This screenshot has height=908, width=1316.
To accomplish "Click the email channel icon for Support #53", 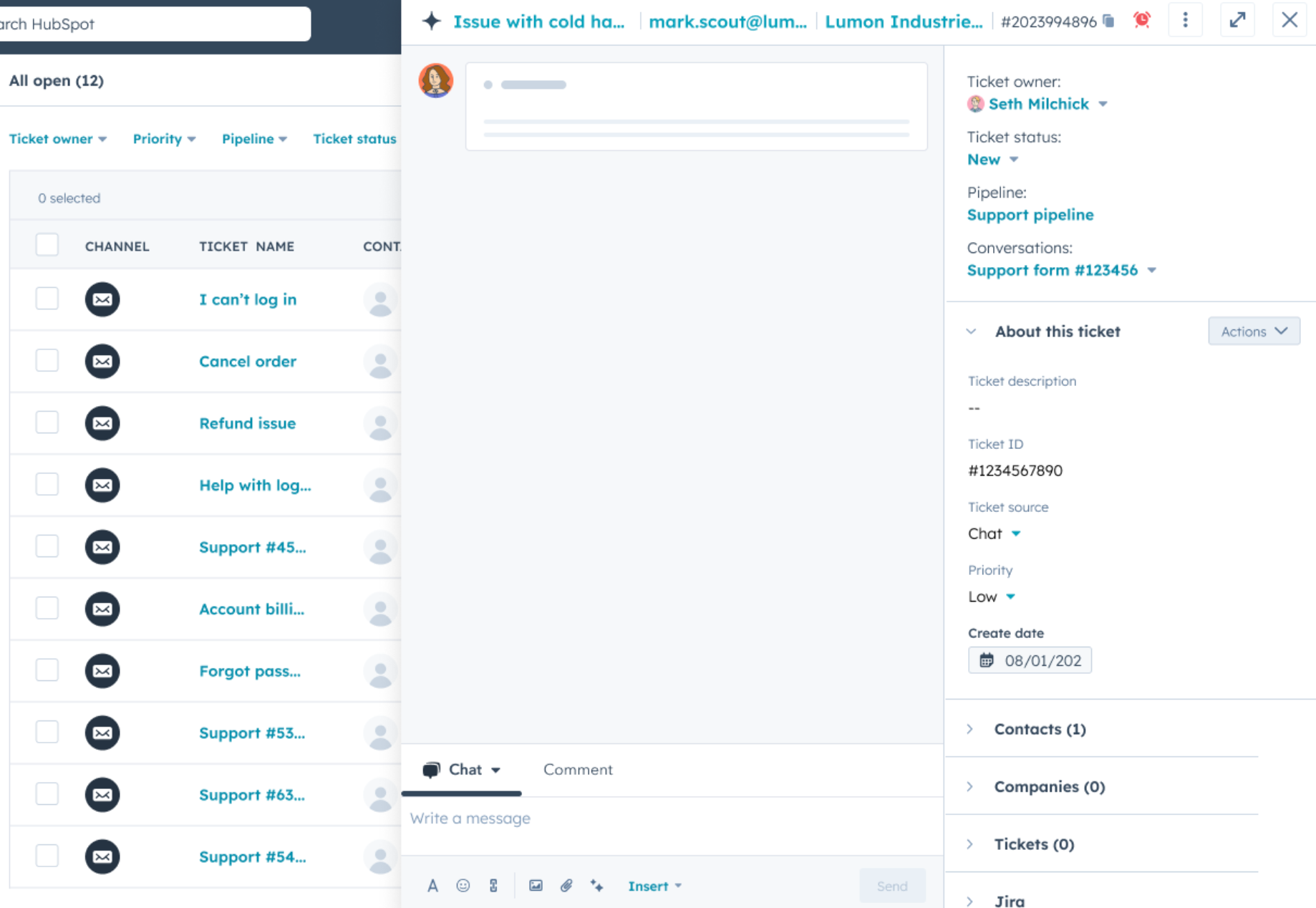I will click(102, 733).
